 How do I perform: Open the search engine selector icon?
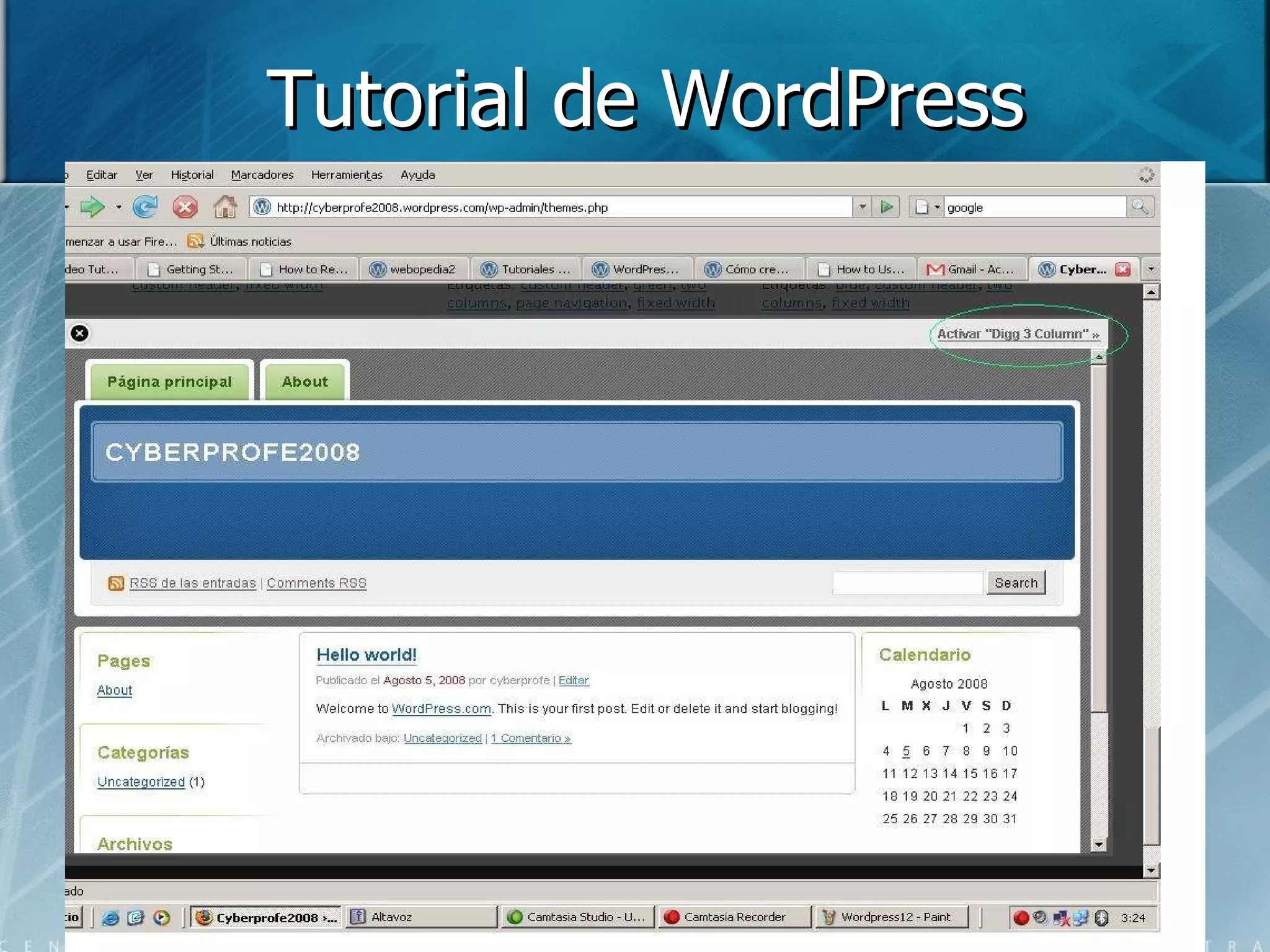pos(928,207)
